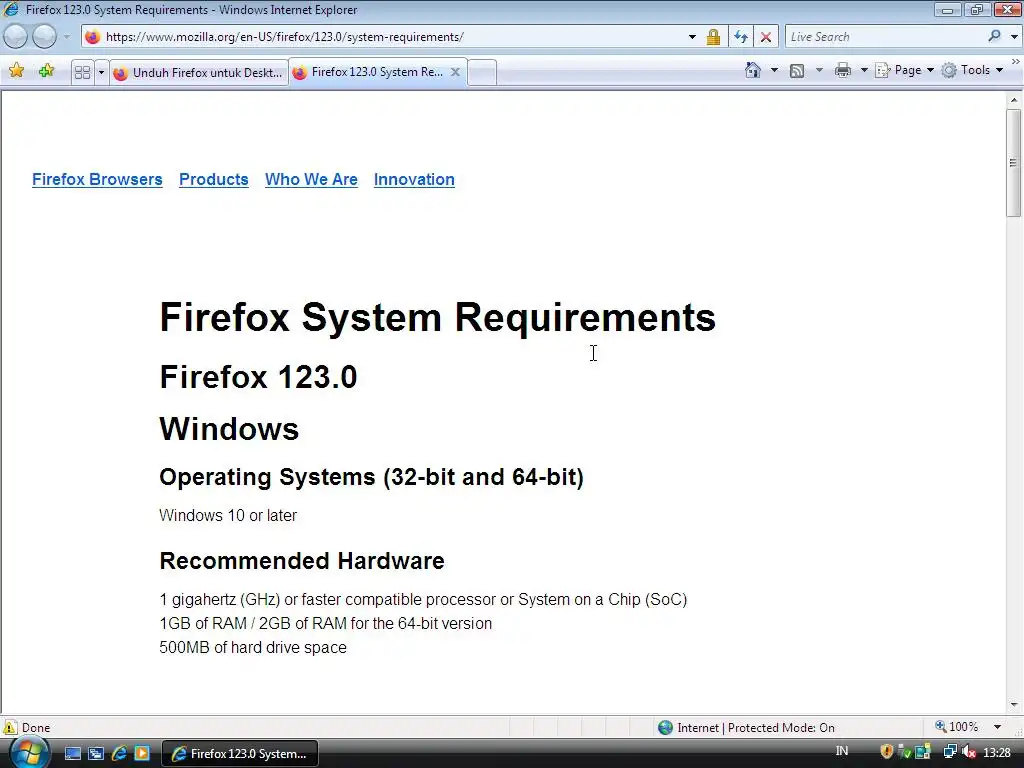
Task: Click the Back navigation button
Action: 16,37
